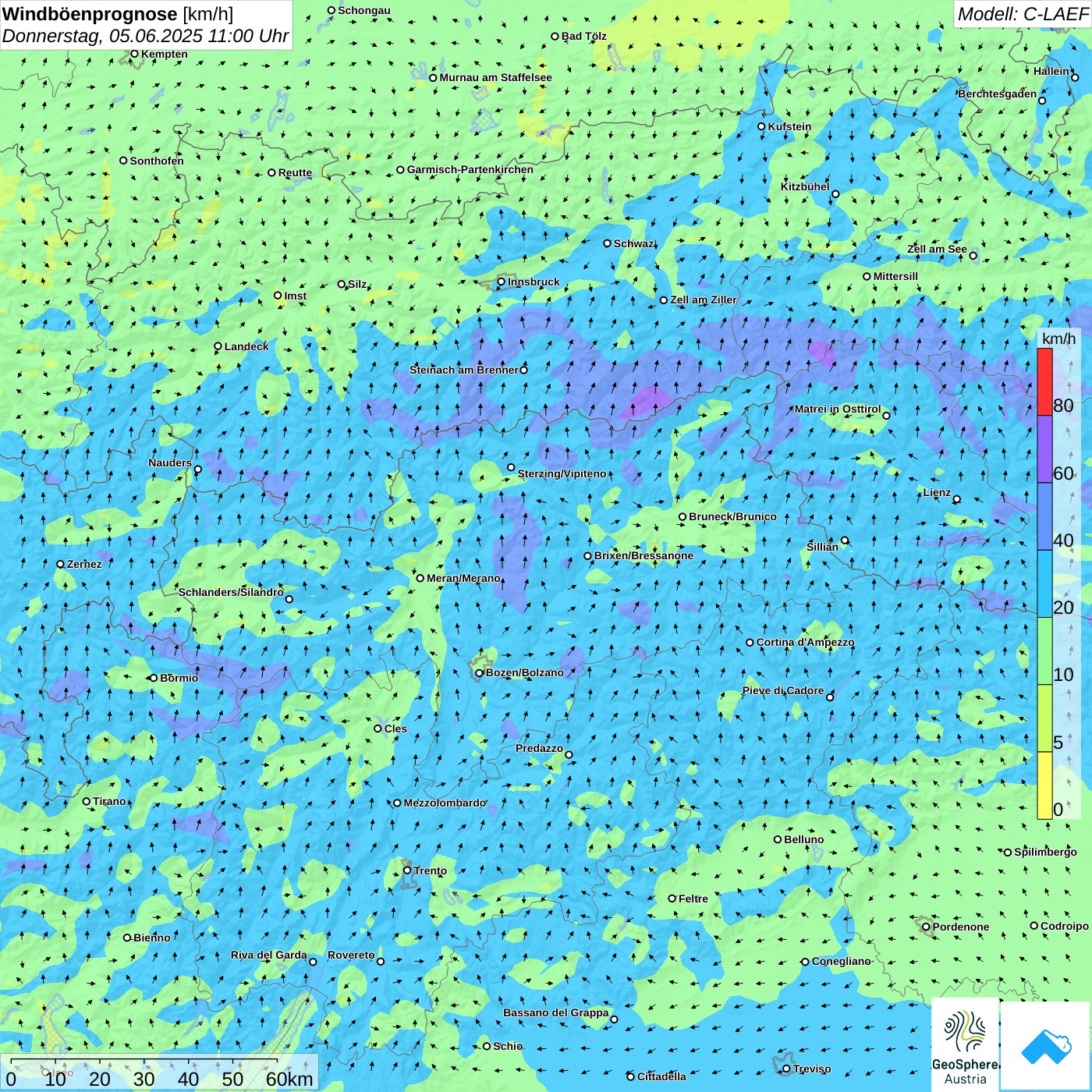The width and height of the screenshot is (1092, 1092).
Task: Click the Pordenone city marker
Action: [x=927, y=927]
